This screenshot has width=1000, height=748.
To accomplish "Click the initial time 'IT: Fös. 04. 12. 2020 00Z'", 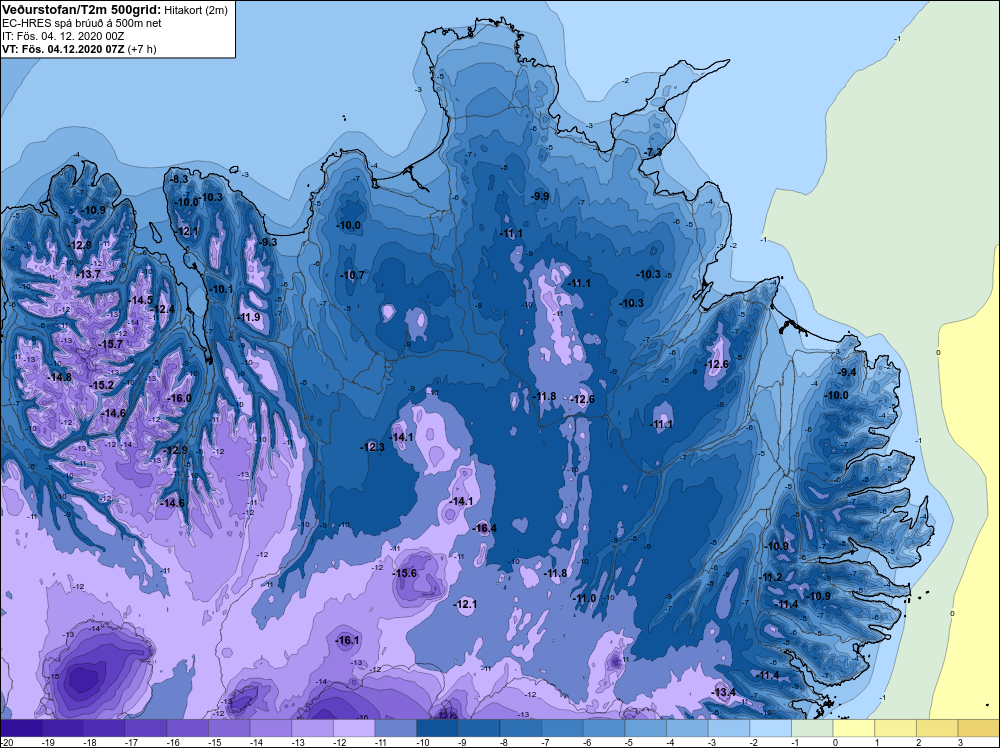I will pyautogui.click(x=62, y=36).
